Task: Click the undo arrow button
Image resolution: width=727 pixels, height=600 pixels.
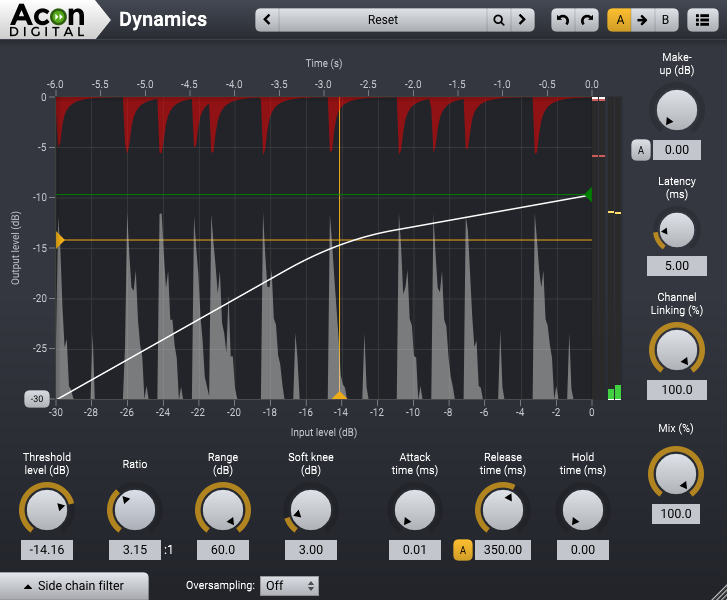Action: click(564, 20)
